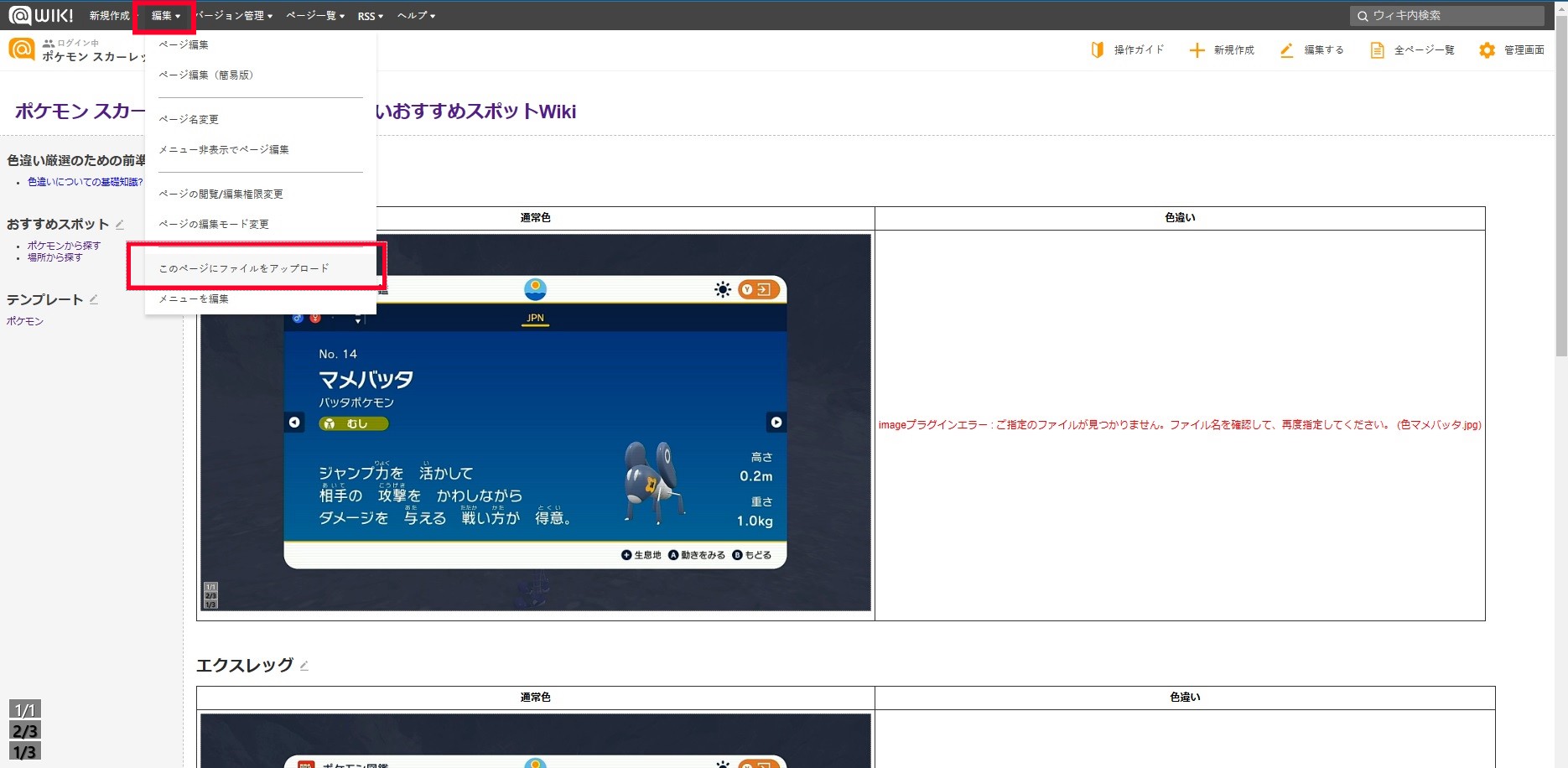Expand the ページ一覧 dropdown
This screenshot has height=768, width=1568.
[315, 16]
